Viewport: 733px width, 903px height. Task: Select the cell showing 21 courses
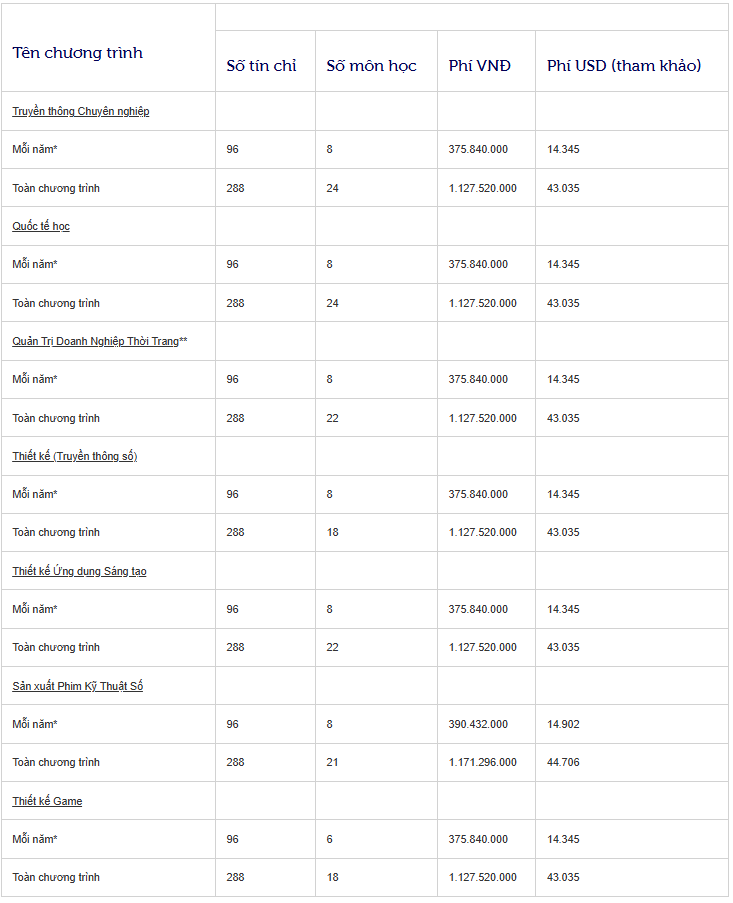332,762
